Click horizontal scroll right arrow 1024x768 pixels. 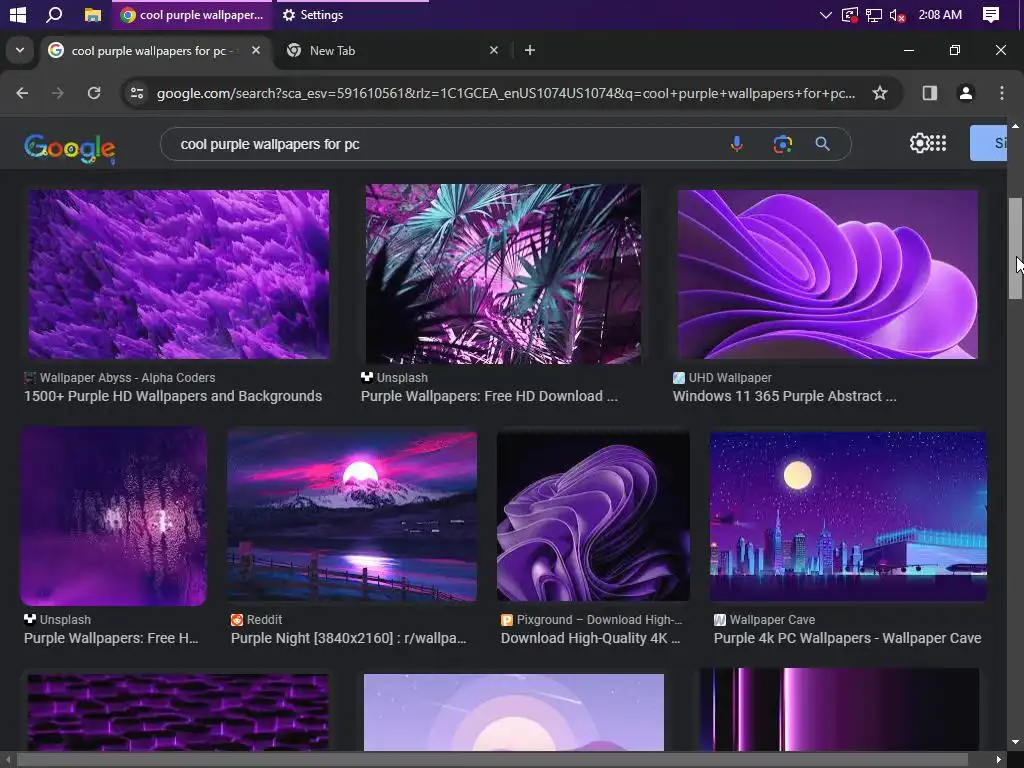tap(999, 760)
